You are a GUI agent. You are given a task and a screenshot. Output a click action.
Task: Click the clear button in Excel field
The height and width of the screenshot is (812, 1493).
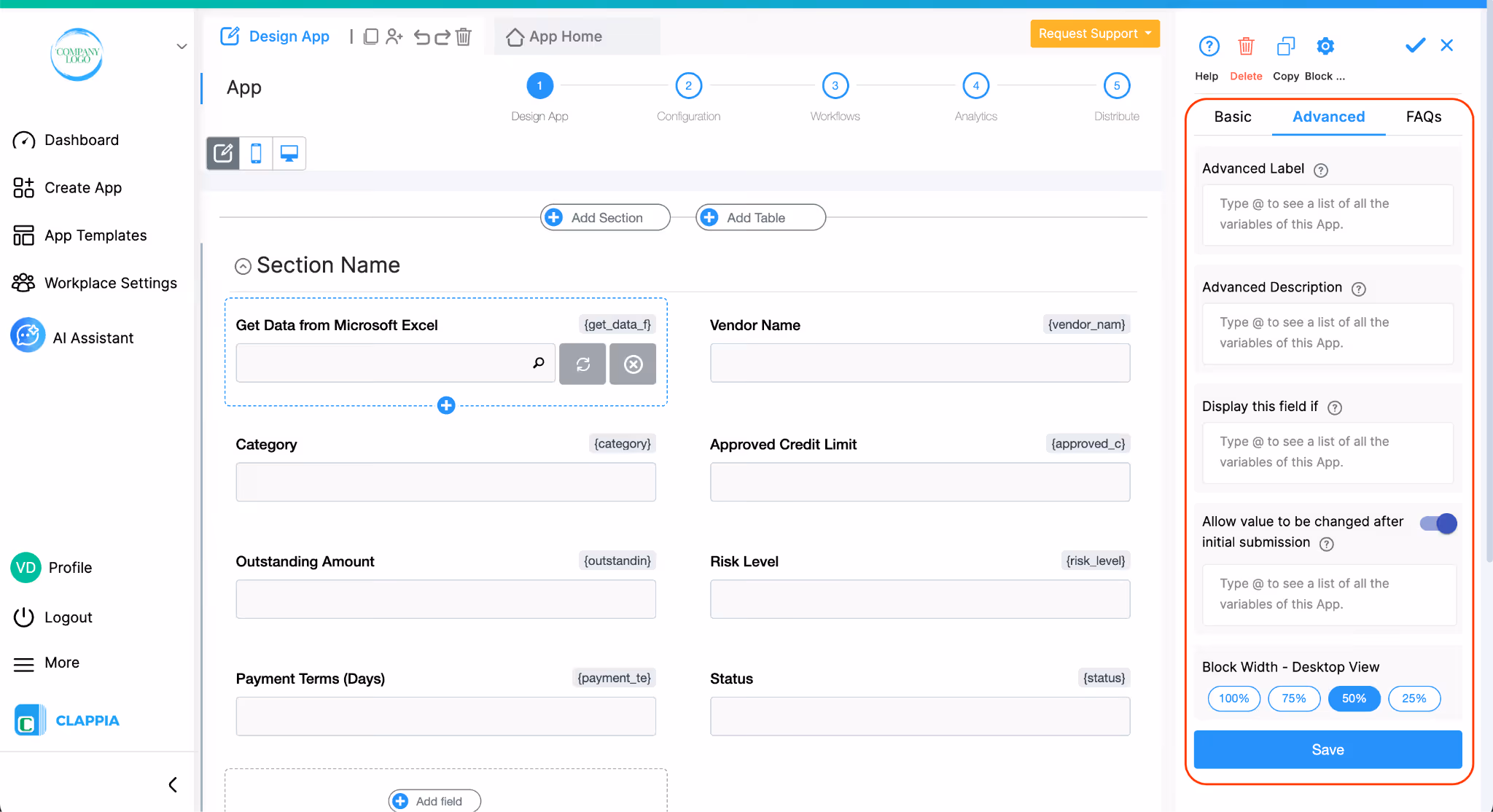(633, 364)
